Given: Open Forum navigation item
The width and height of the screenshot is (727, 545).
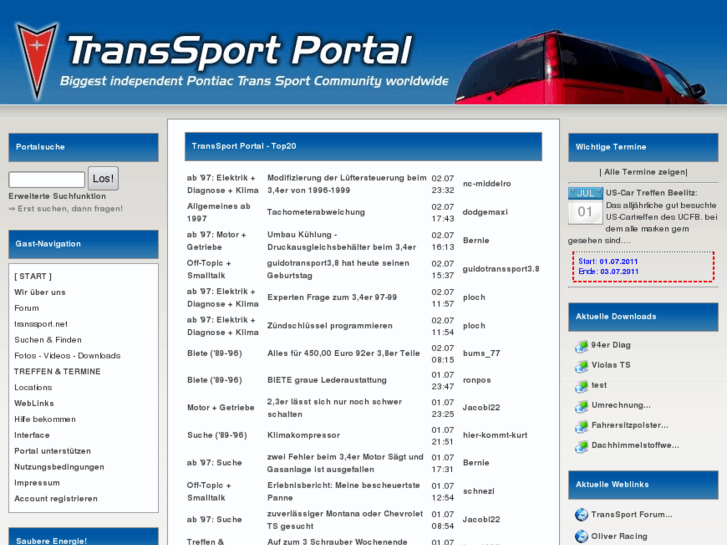Looking at the screenshot, I should point(26,308).
